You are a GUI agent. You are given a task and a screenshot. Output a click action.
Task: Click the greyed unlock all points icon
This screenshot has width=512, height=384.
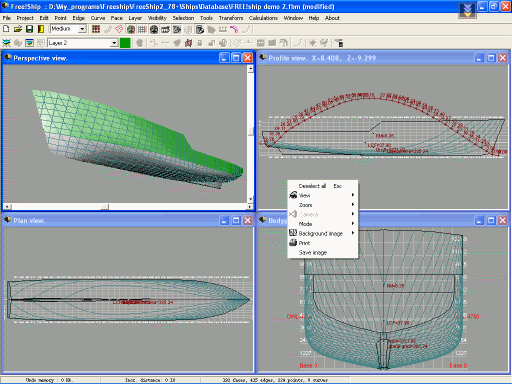click(223, 43)
